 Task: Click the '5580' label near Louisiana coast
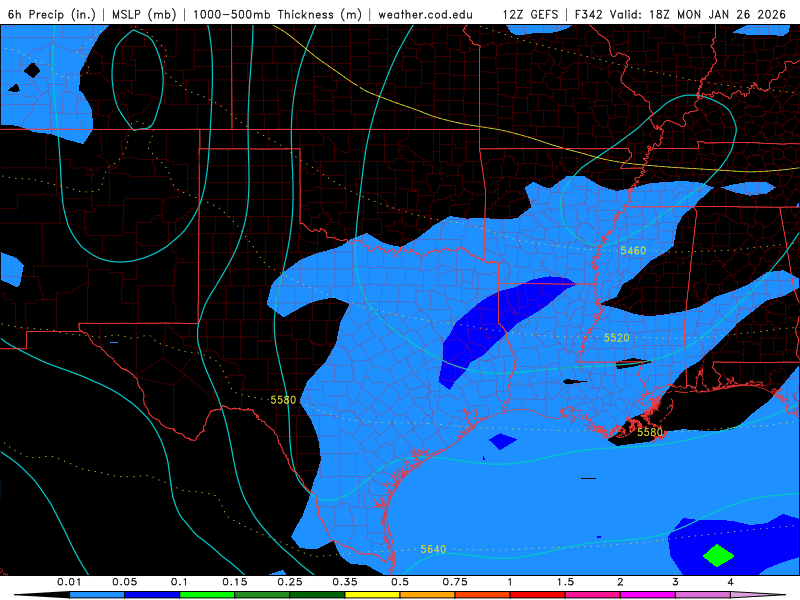(650, 433)
